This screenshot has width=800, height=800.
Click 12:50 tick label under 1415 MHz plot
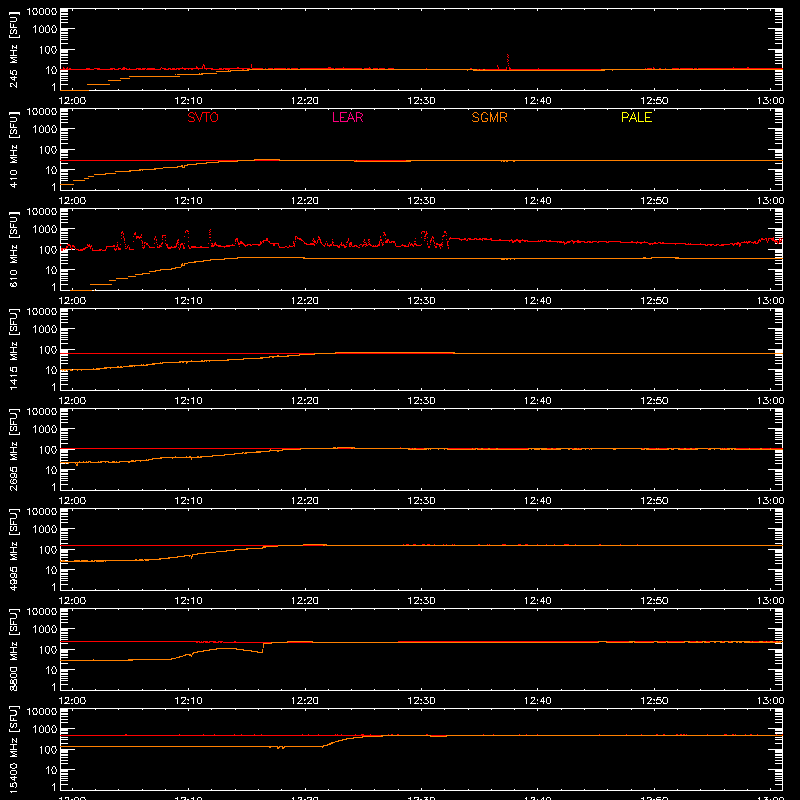654,401
